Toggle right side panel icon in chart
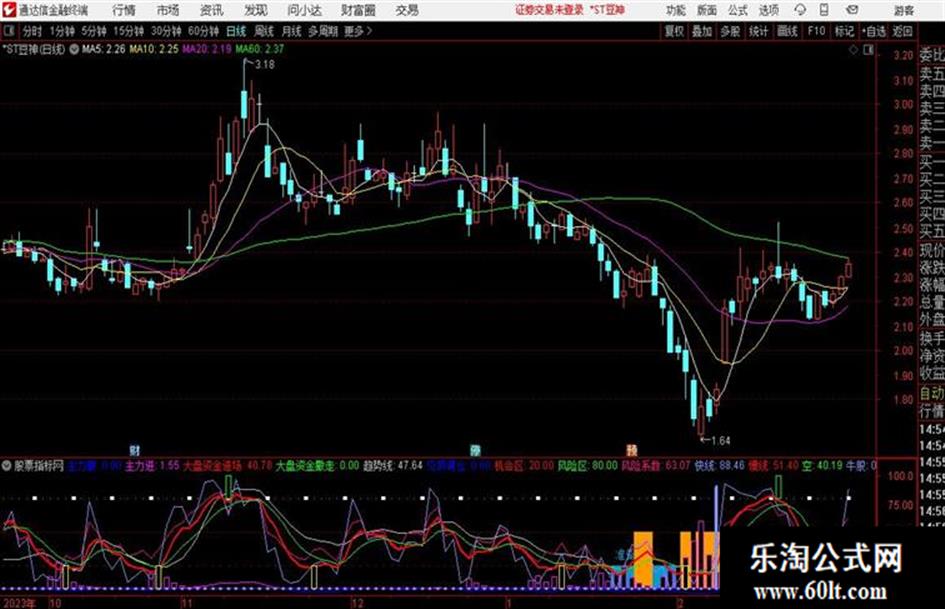945x609 pixels. pos(868,51)
